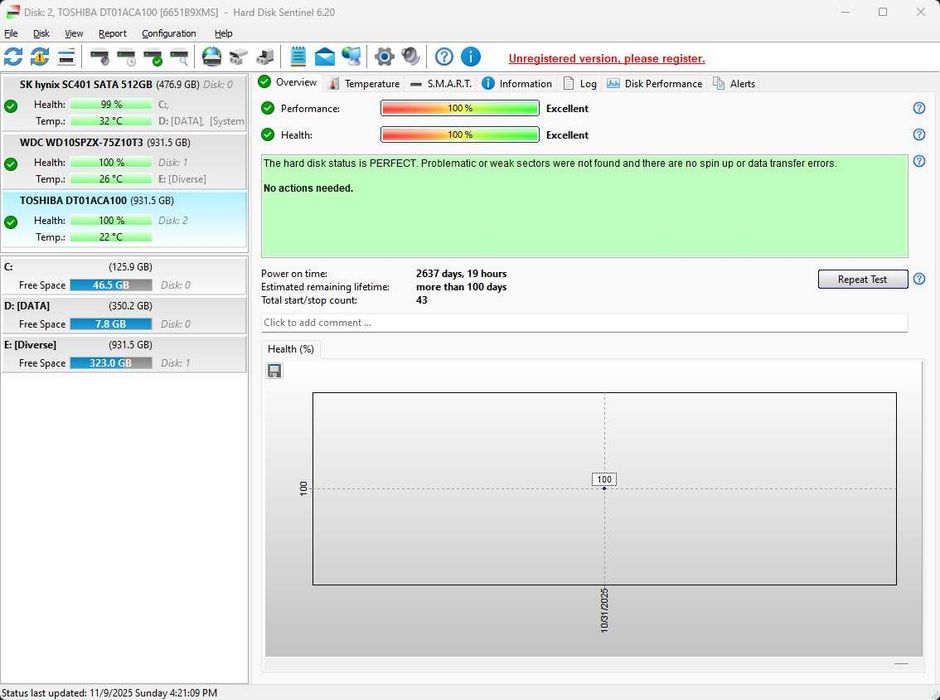
Task: Click the C: free space 46.5 GB bar
Action: 111,285
